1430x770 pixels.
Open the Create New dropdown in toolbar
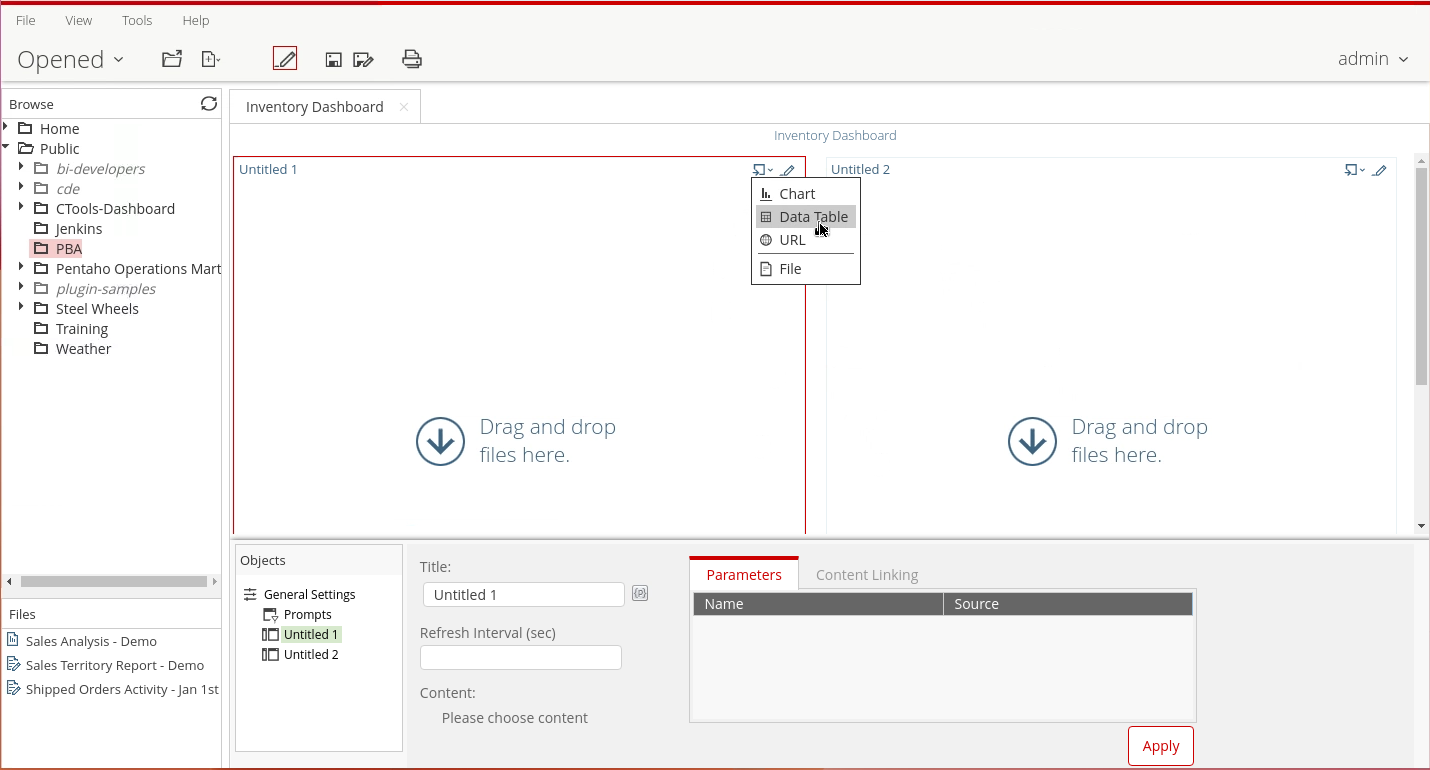coord(211,60)
